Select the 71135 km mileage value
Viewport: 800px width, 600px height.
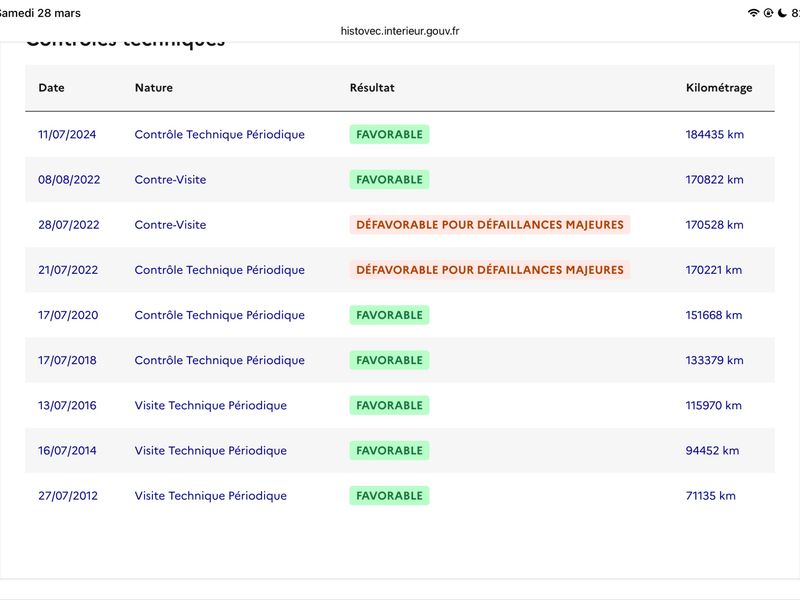click(710, 496)
